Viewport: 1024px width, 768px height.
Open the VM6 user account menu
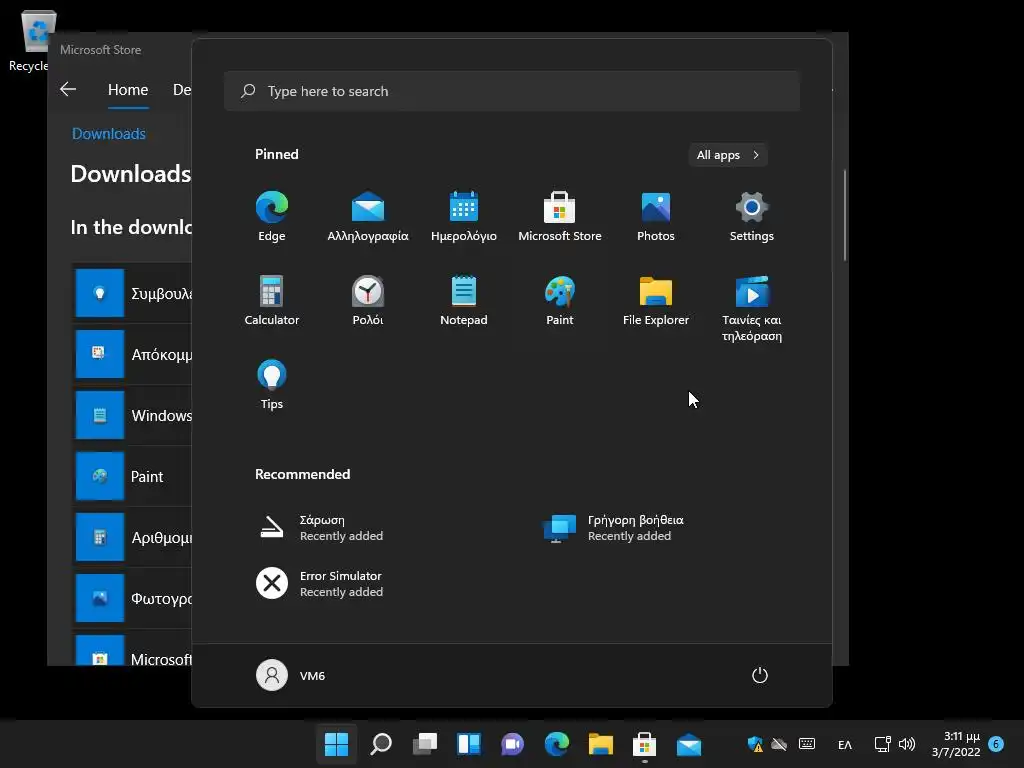291,675
